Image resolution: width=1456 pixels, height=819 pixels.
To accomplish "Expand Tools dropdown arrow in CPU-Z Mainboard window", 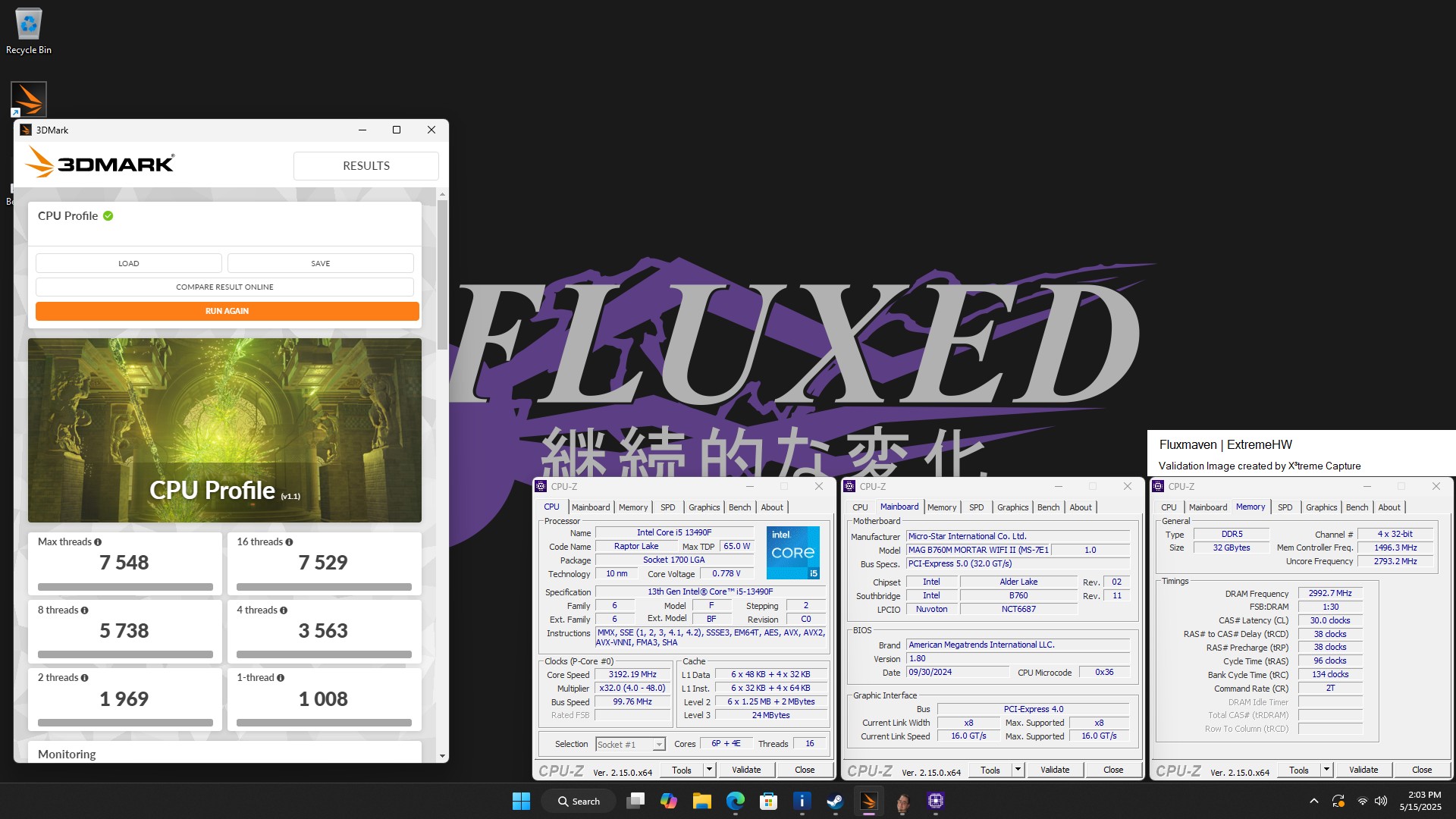I will 1018,770.
